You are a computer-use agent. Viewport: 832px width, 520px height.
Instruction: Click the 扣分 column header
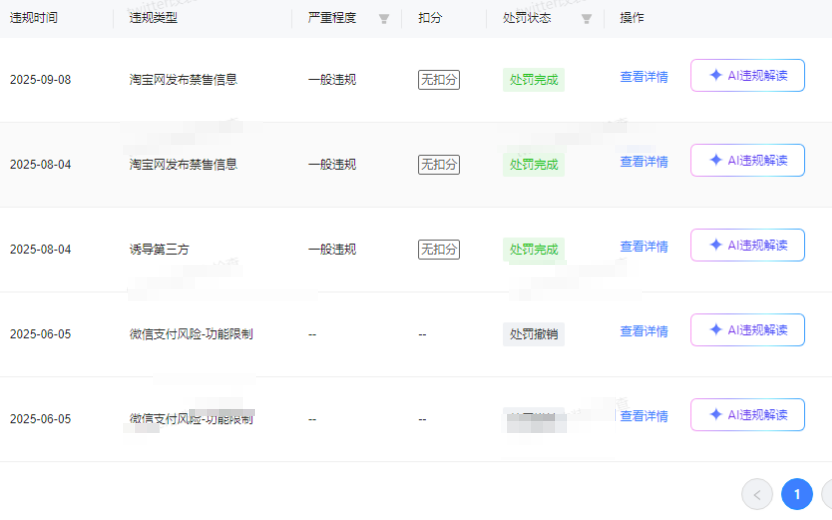click(x=430, y=18)
